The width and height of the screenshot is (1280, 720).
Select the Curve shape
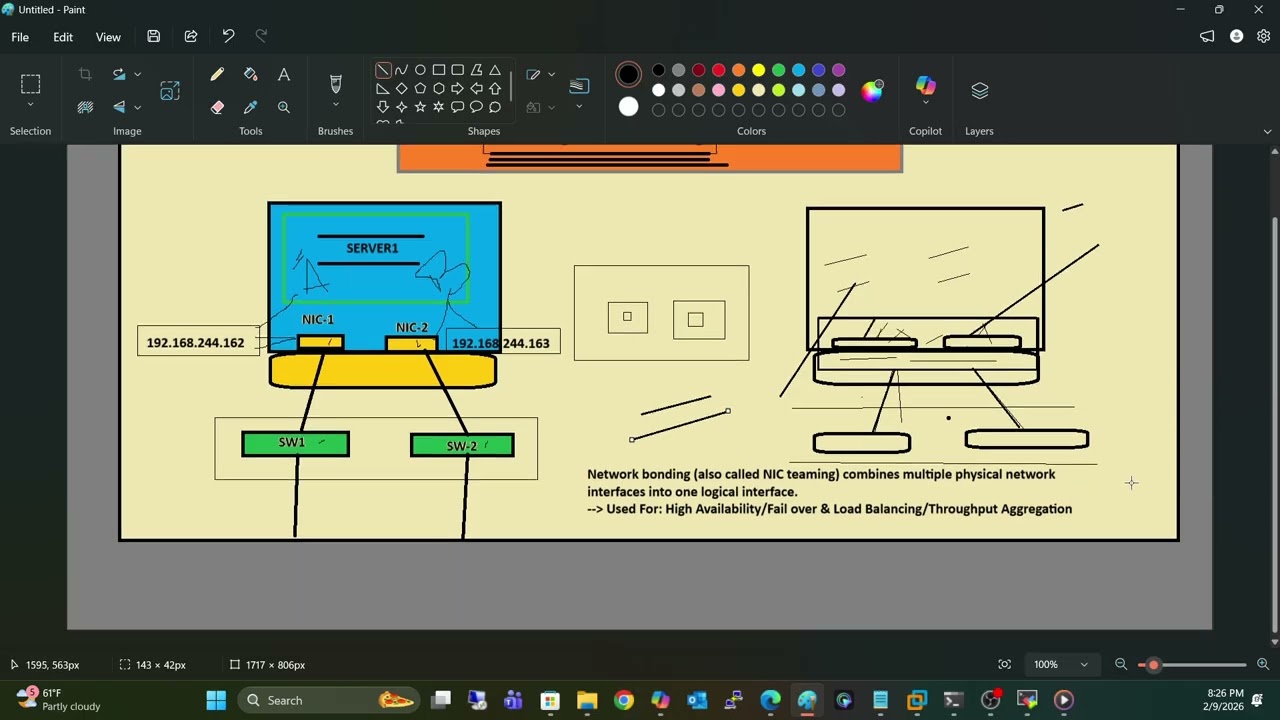(x=401, y=70)
